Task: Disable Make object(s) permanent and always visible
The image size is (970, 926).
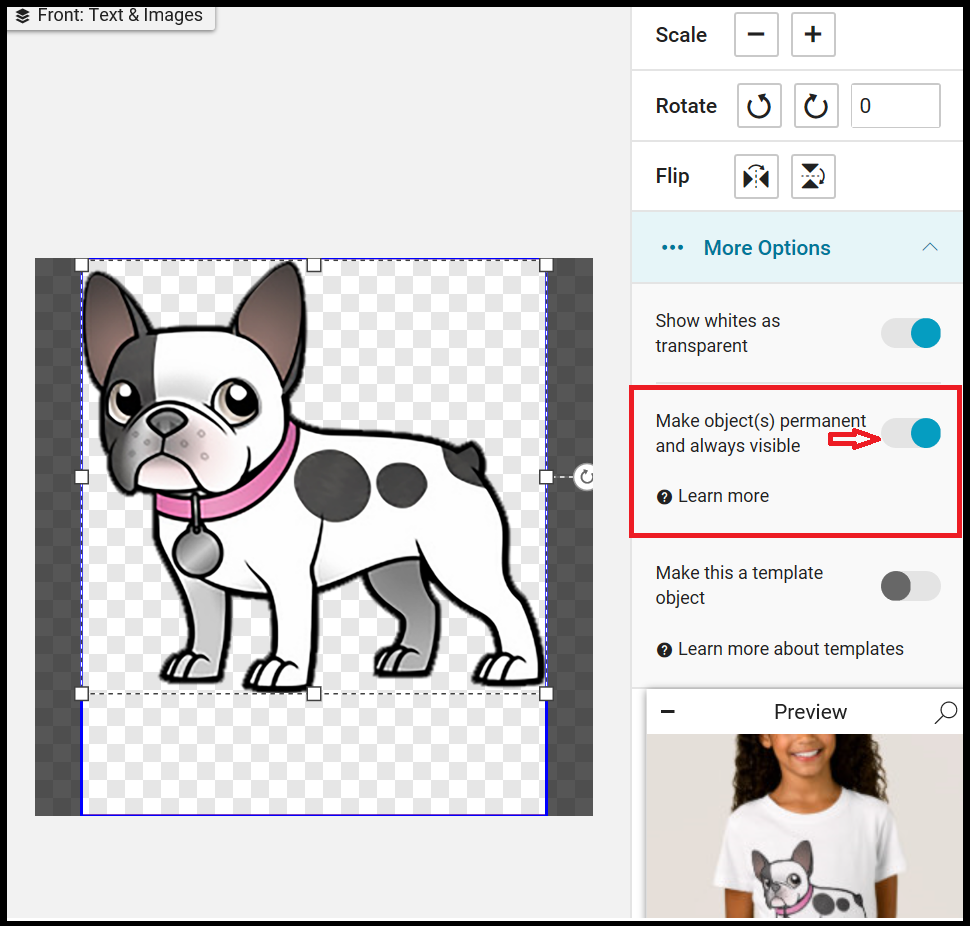Action: (x=911, y=432)
